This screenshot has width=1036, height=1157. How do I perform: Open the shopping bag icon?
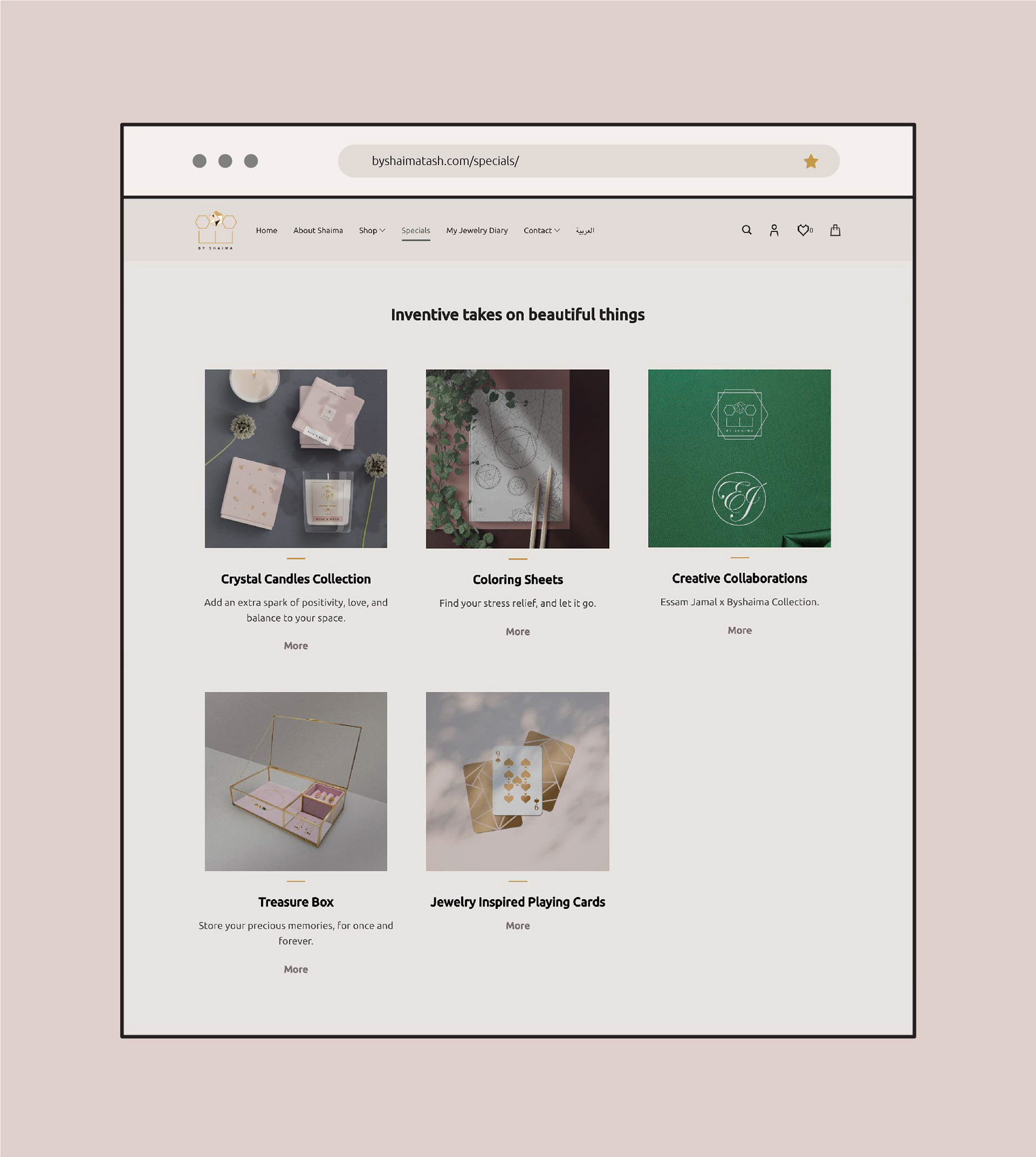pos(835,230)
